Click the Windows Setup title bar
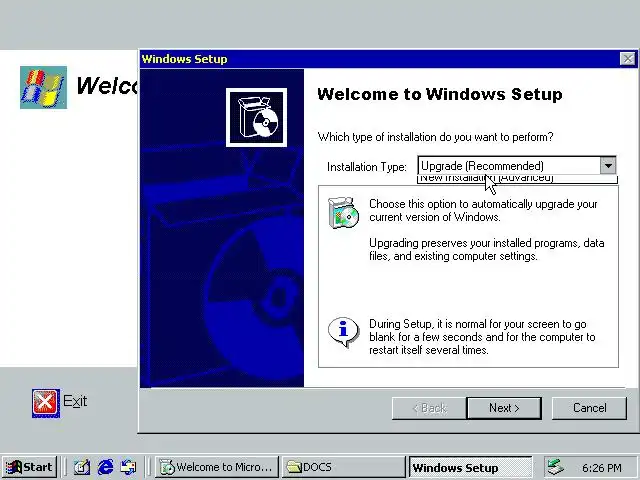Screen dimensions: 640x480 click(x=380, y=59)
